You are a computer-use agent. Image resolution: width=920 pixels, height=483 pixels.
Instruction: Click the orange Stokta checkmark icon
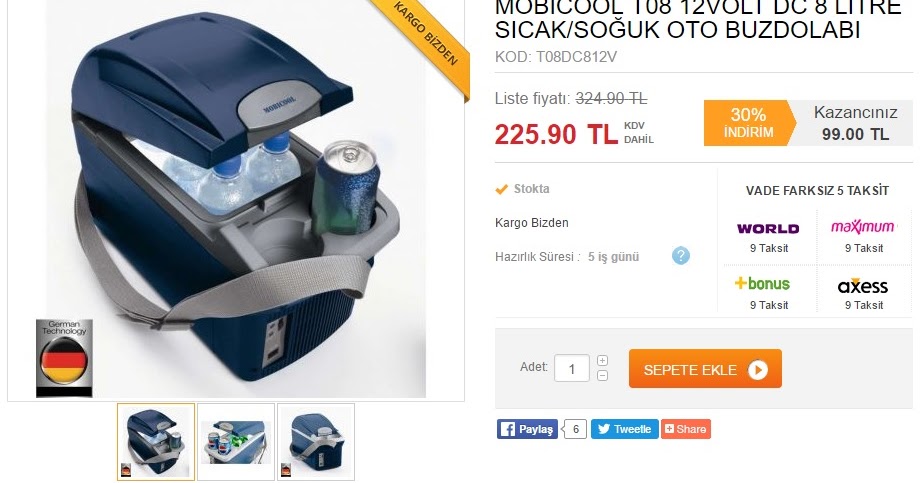(501, 189)
